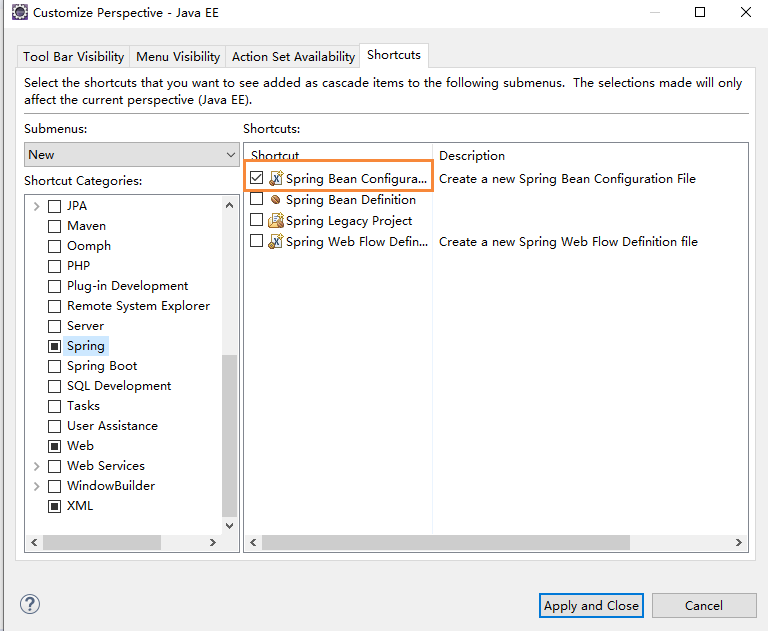Click shortcuts table scroll right arrow
This screenshot has width=768, height=631.
click(739, 542)
